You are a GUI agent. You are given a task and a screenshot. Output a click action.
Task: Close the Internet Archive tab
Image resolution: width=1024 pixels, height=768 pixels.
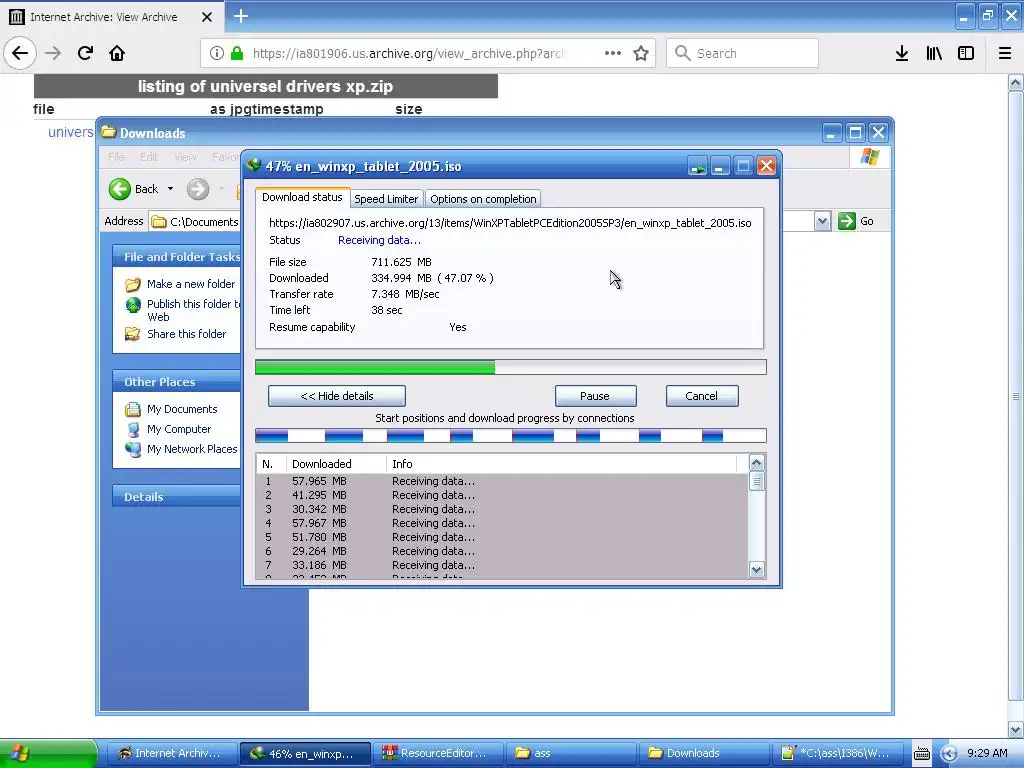click(x=206, y=17)
